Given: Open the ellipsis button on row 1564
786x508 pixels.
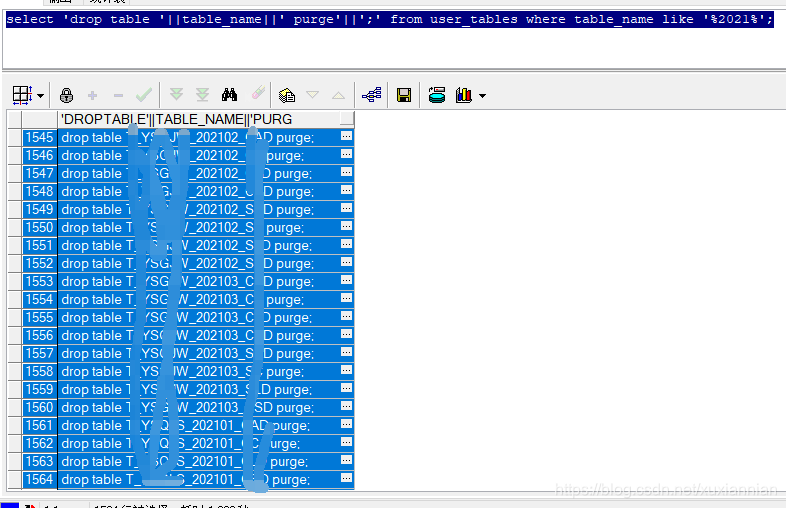Looking at the screenshot, I should click(x=346, y=478).
